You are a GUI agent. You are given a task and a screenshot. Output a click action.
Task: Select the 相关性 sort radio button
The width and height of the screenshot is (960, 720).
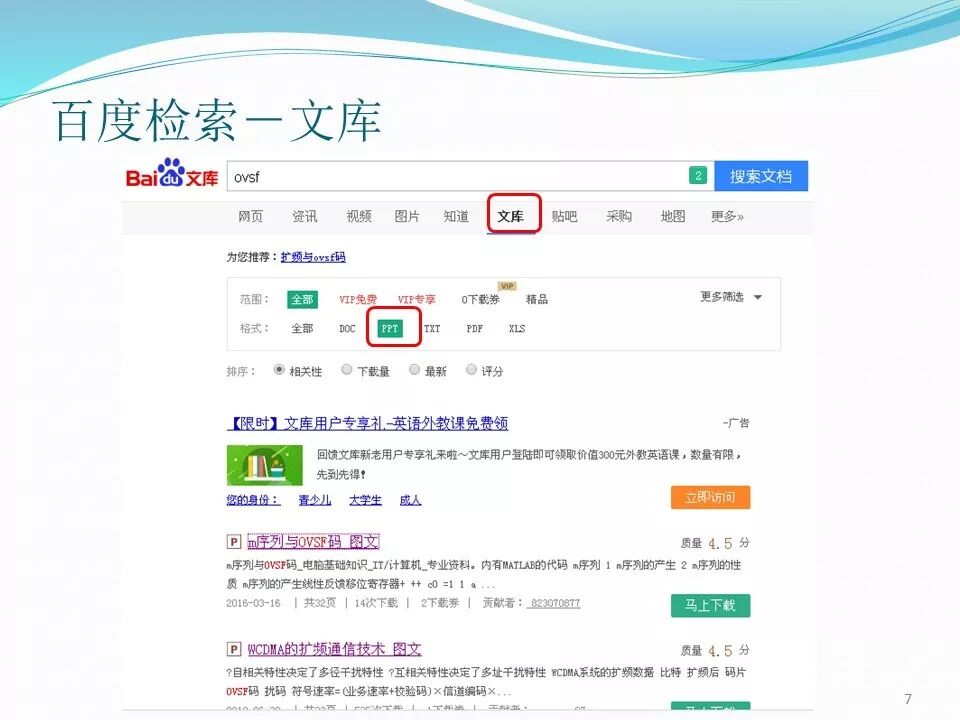[279, 370]
